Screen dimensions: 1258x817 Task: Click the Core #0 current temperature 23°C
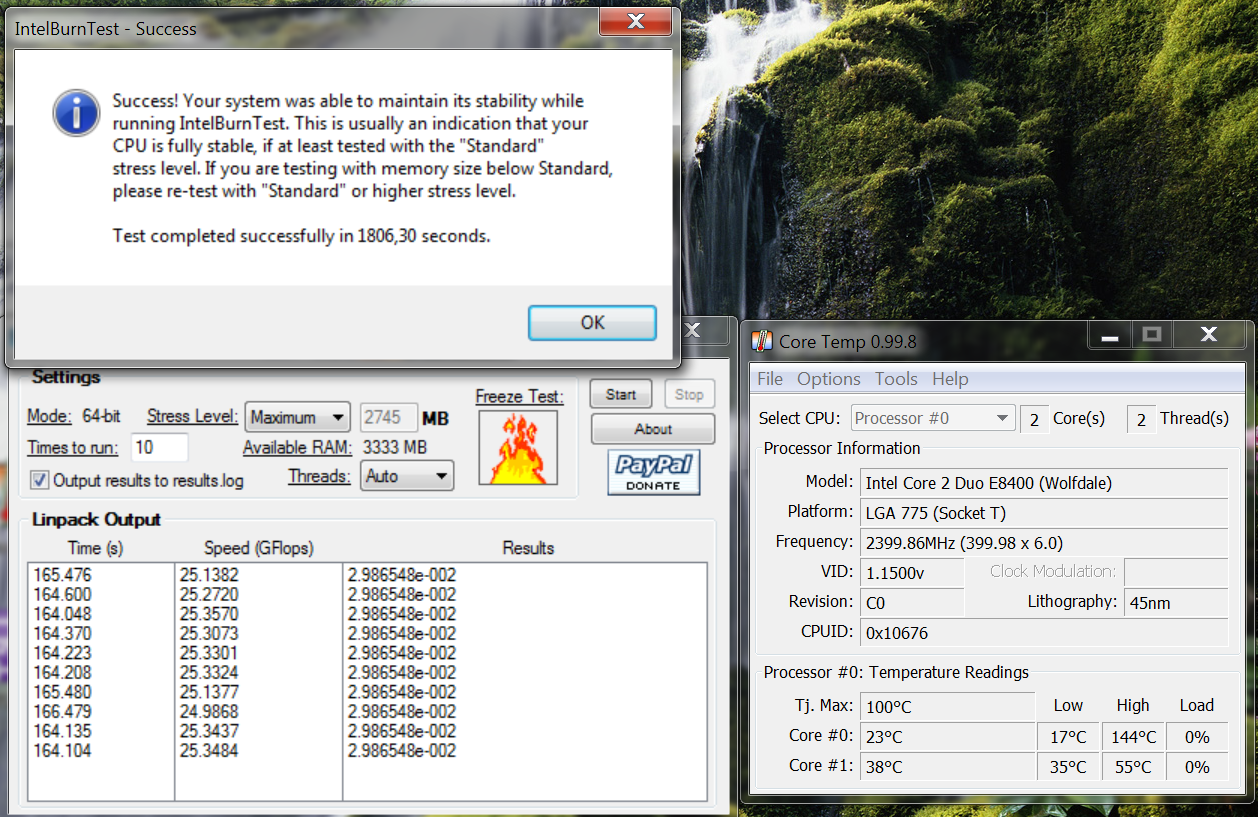click(948, 737)
